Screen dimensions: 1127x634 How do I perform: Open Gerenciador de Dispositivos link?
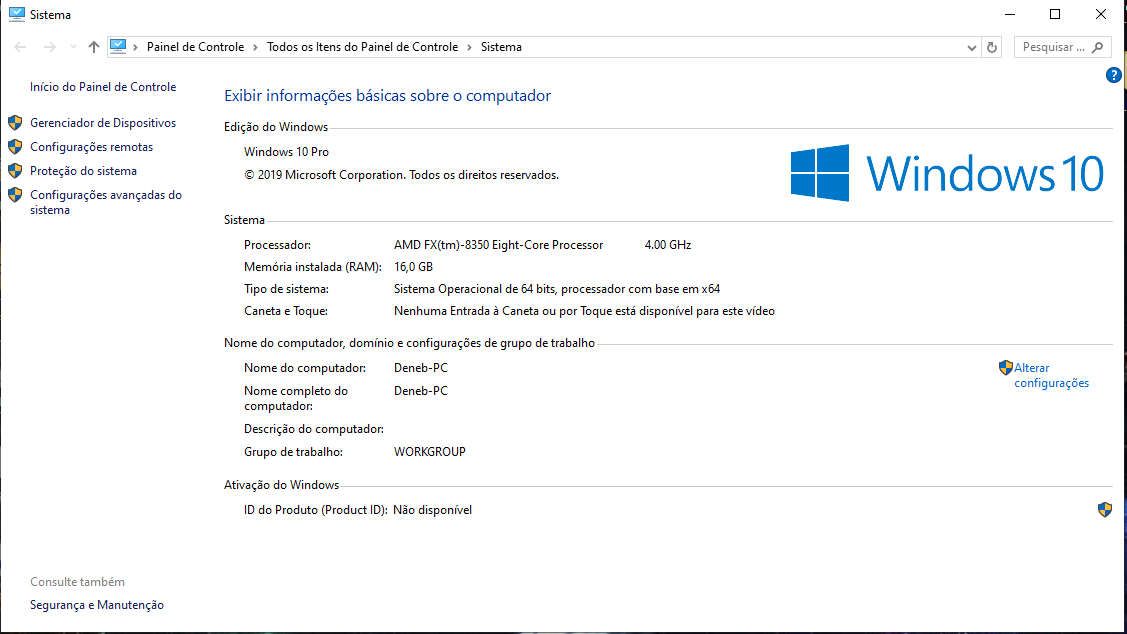(x=103, y=123)
